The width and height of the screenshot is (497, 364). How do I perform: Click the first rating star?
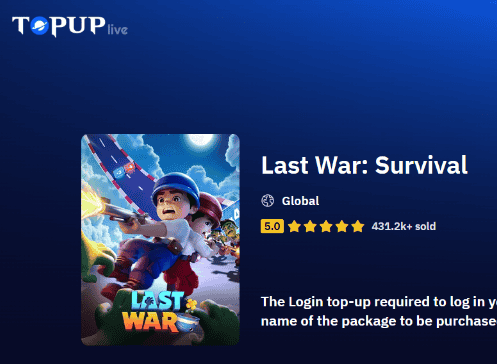click(x=294, y=226)
